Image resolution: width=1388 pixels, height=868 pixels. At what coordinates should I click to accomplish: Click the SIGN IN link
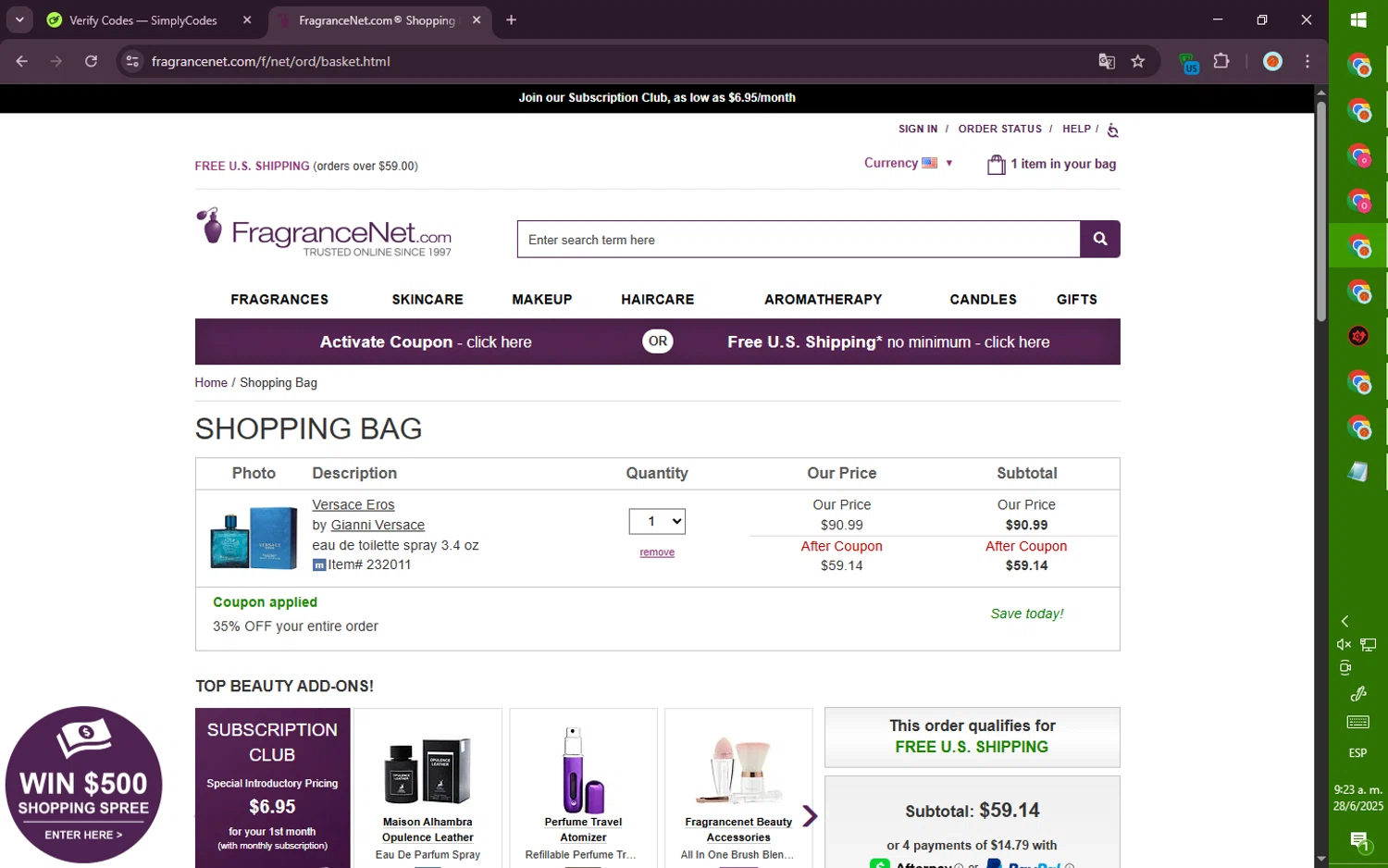click(x=918, y=129)
